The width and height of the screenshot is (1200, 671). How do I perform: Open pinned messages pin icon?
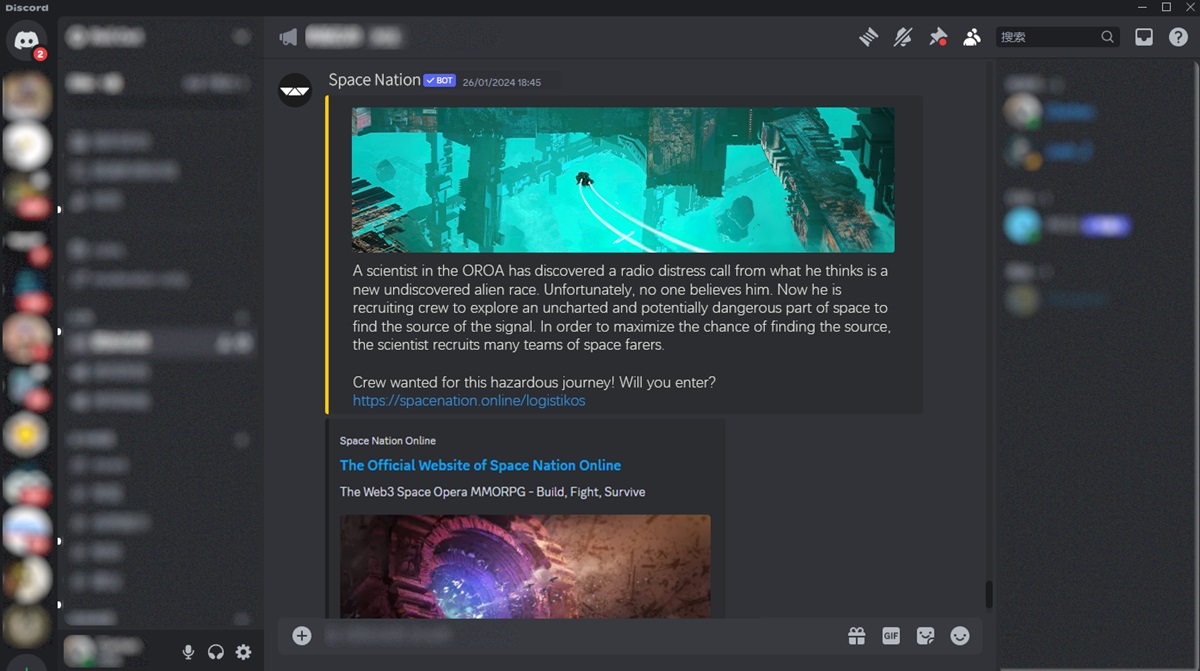[937, 37]
